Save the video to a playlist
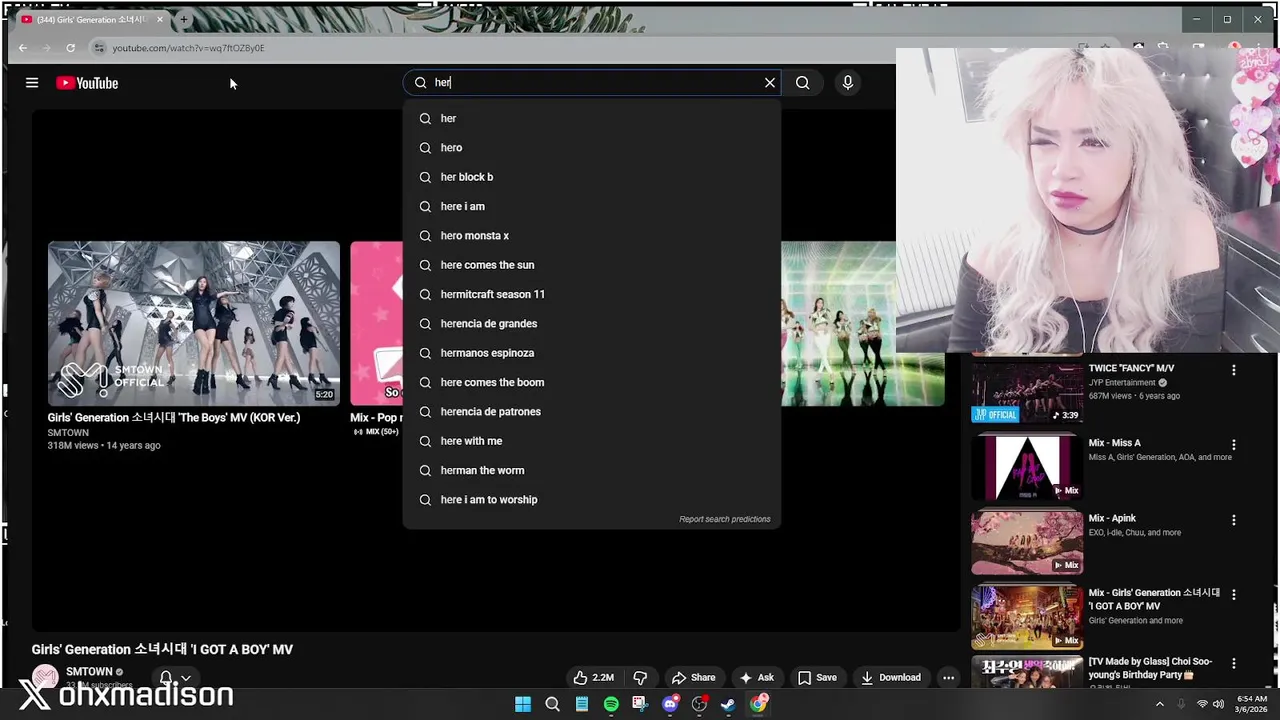The width and height of the screenshot is (1280, 720). [x=817, y=677]
